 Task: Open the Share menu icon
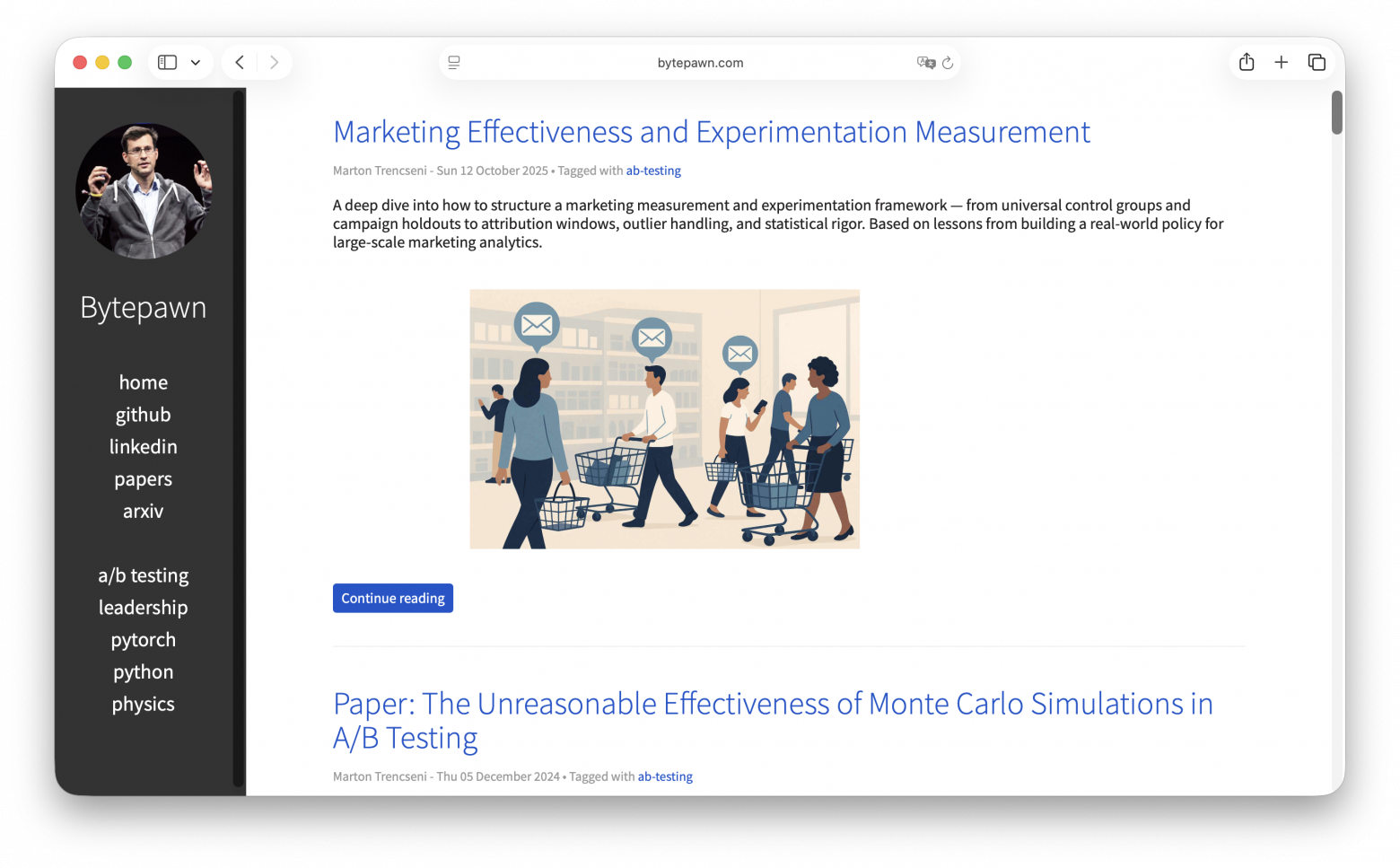[1247, 63]
